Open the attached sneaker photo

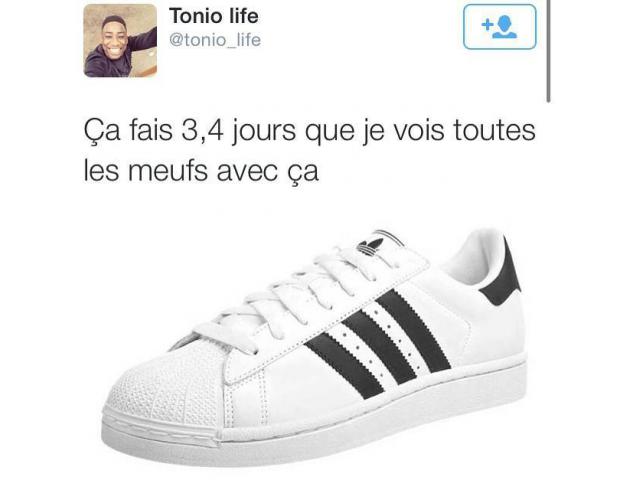click(x=314, y=346)
